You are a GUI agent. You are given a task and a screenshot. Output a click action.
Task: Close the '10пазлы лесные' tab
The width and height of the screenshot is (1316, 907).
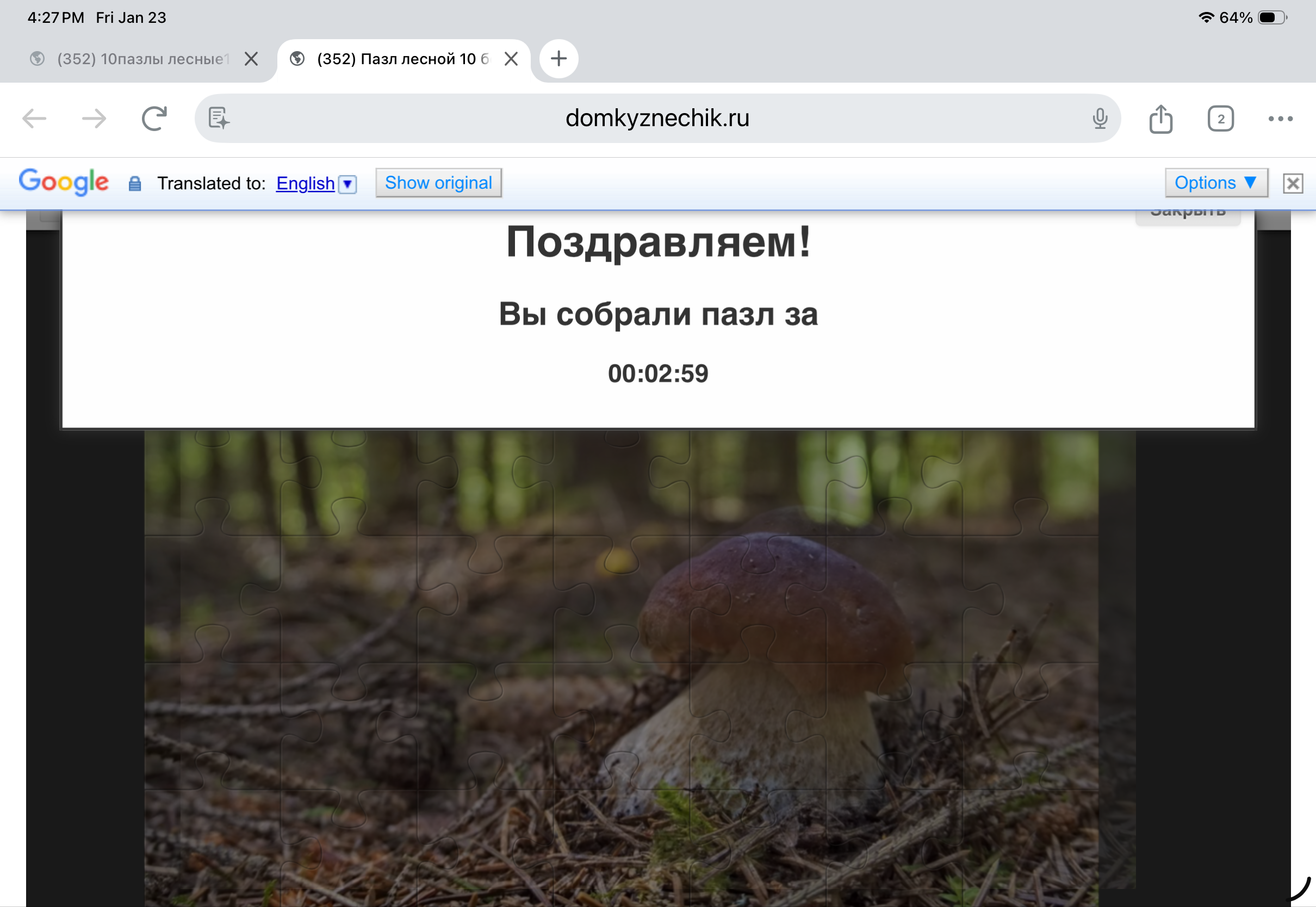click(x=251, y=59)
